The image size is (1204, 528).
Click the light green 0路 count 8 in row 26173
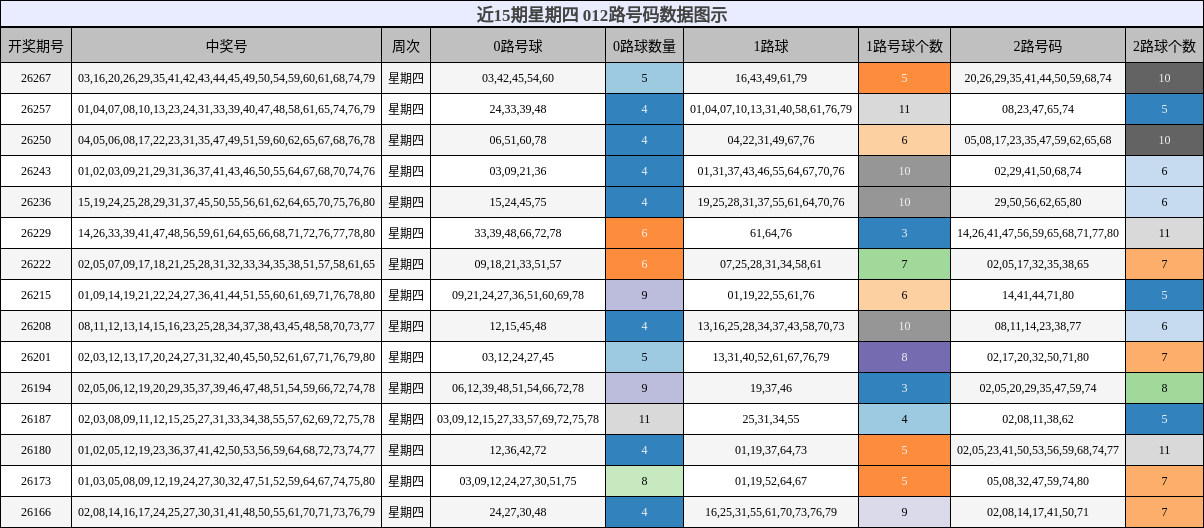tap(644, 481)
